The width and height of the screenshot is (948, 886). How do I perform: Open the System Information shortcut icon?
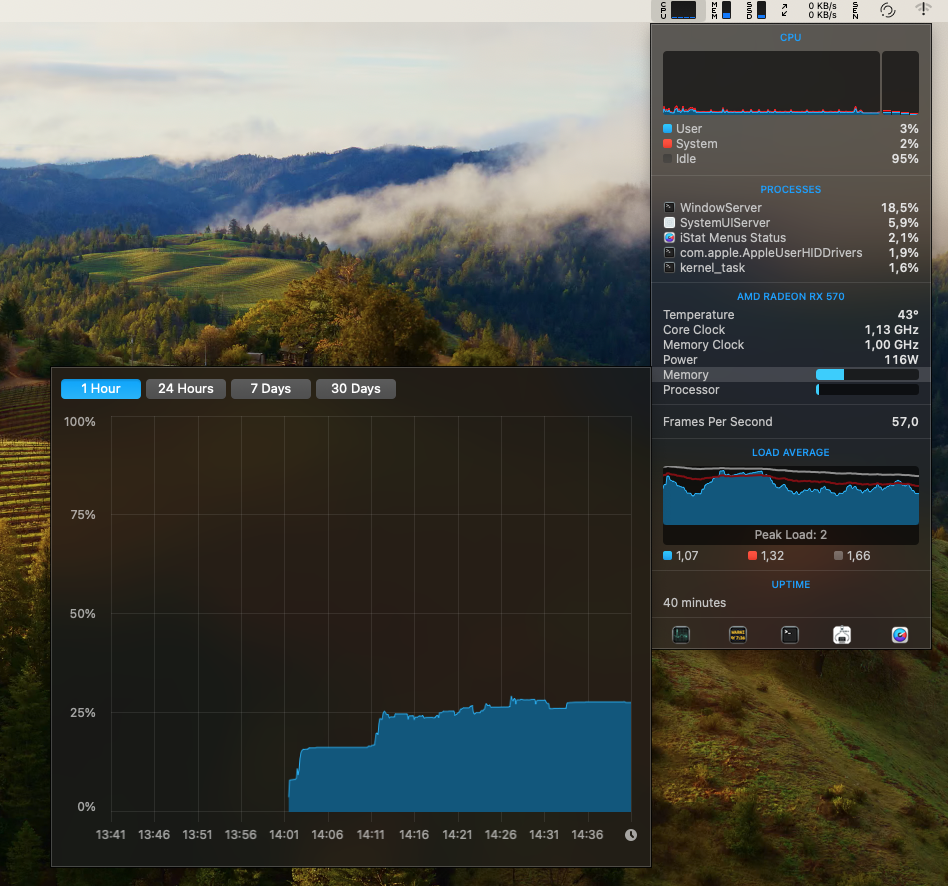842,635
